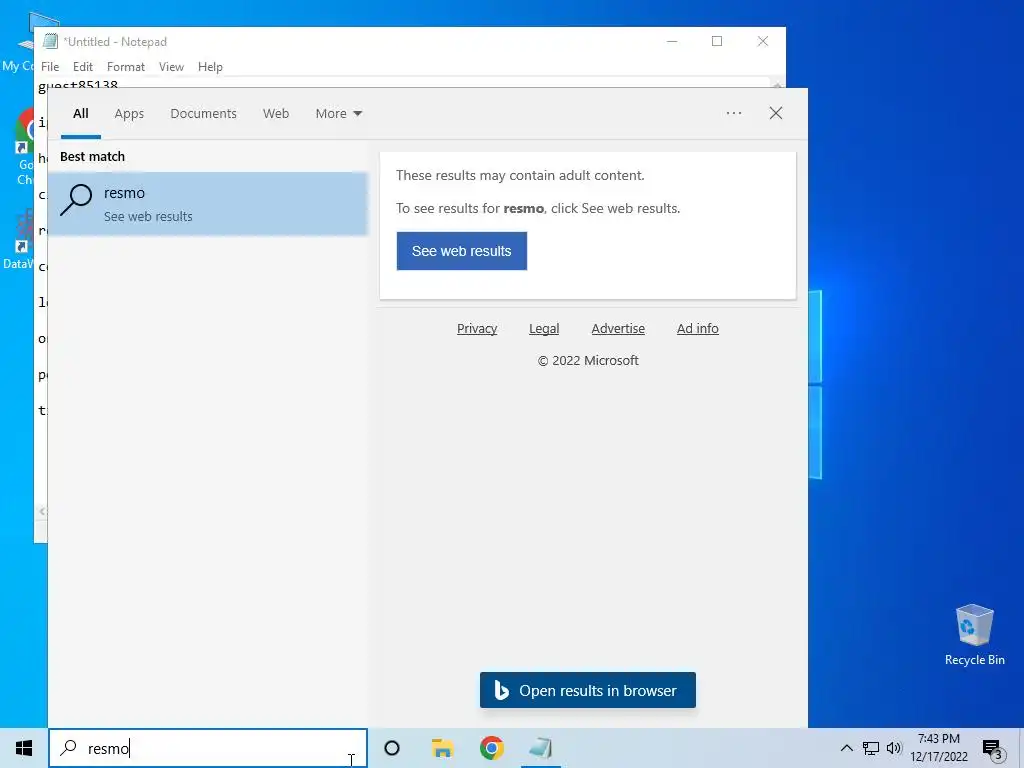Click the Best match heading text
Image resolution: width=1024 pixels, height=768 pixels.
(92, 157)
